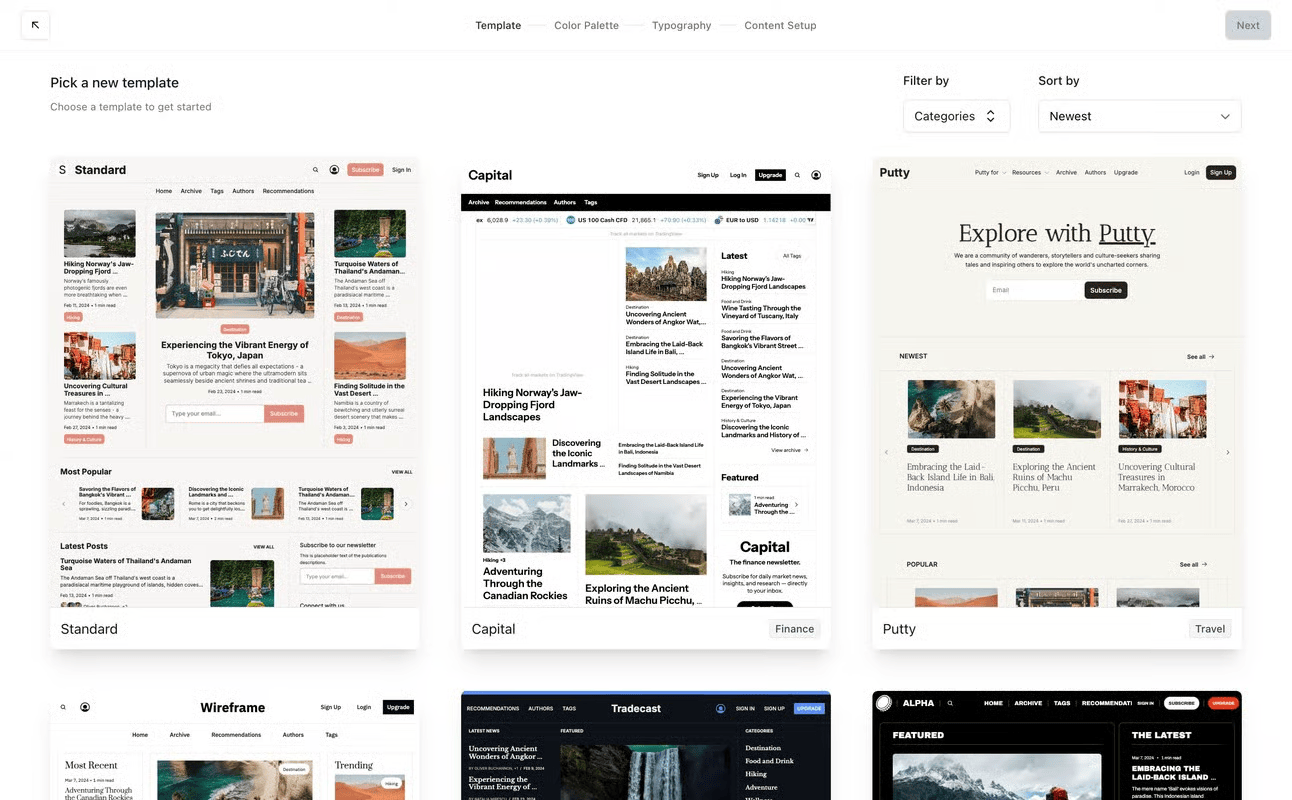Click 'All Tags' link in Capital preview
Viewport: 1292px width, 800px height.
[x=792, y=256]
